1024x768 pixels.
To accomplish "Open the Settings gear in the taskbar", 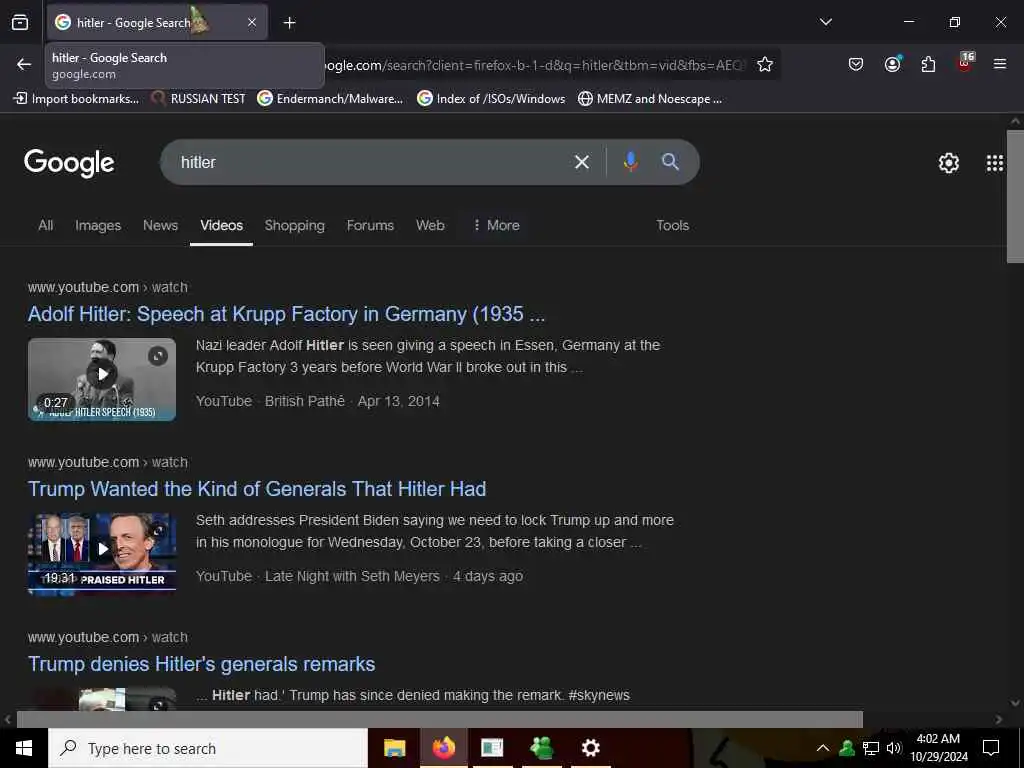I will 590,748.
